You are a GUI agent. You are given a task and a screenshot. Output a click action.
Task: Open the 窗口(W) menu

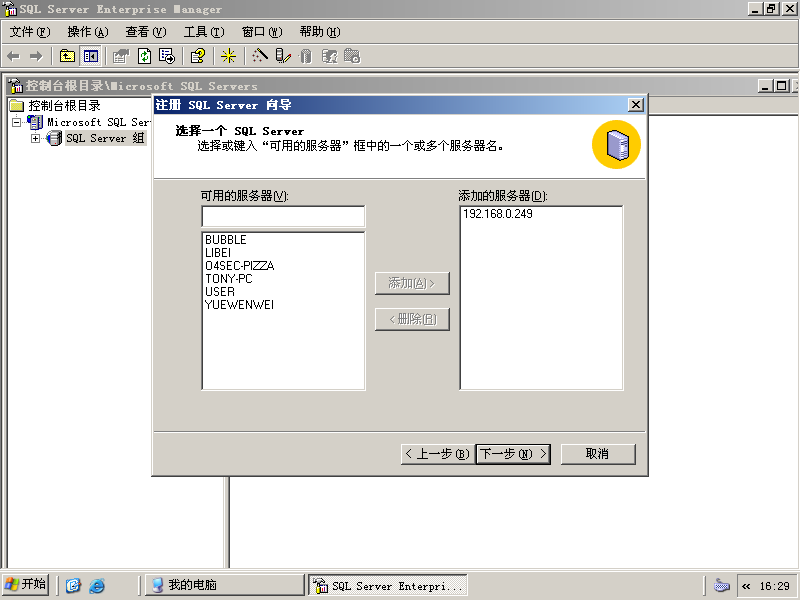(x=262, y=32)
